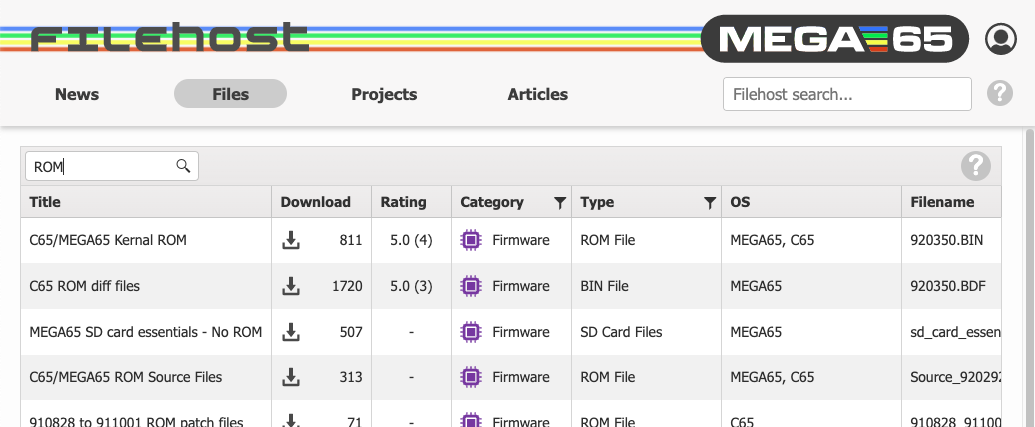Open MEGA65 SD card essentials - No ROM title

(145, 332)
